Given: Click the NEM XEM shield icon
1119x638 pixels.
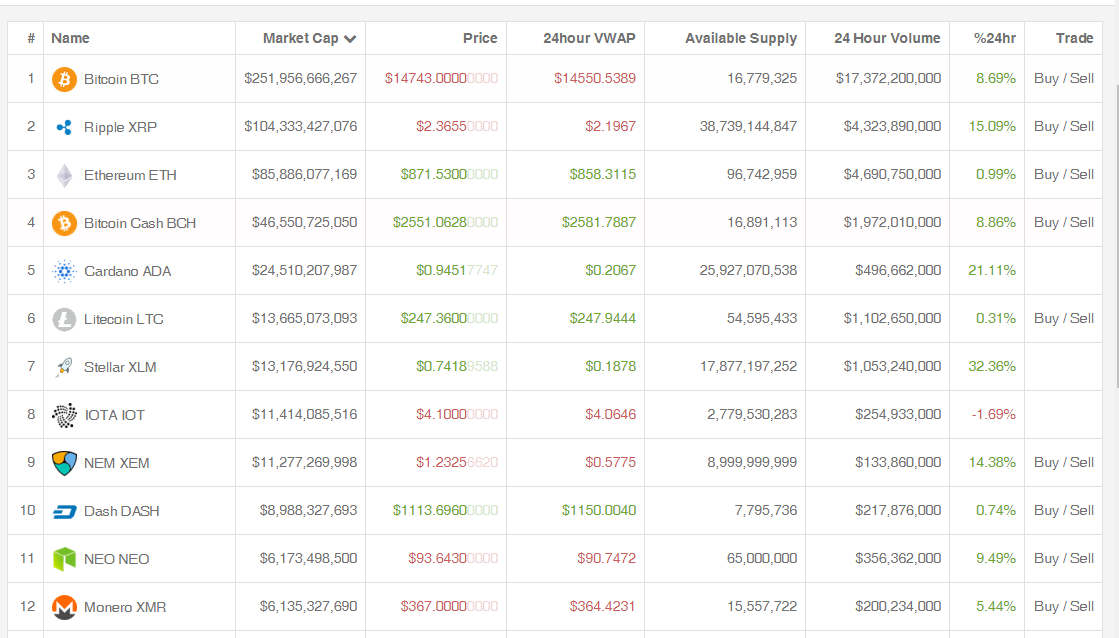Looking at the screenshot, I should [x=64, y=463].
